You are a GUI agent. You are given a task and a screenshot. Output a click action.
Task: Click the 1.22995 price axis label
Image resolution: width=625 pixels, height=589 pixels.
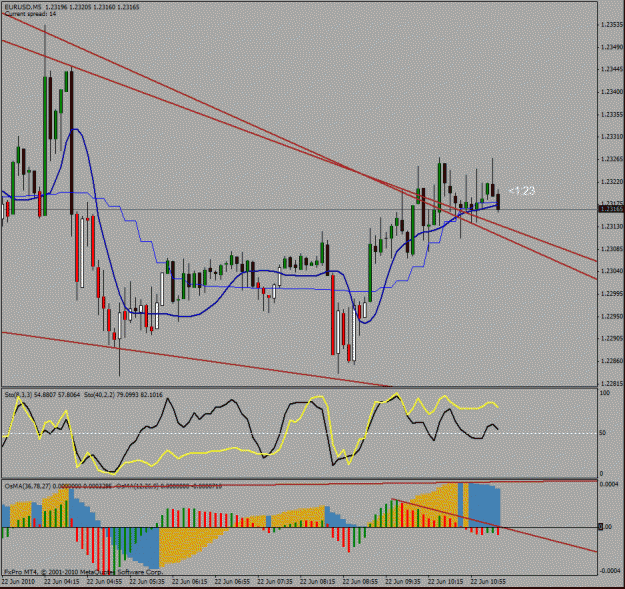[612, 294]
